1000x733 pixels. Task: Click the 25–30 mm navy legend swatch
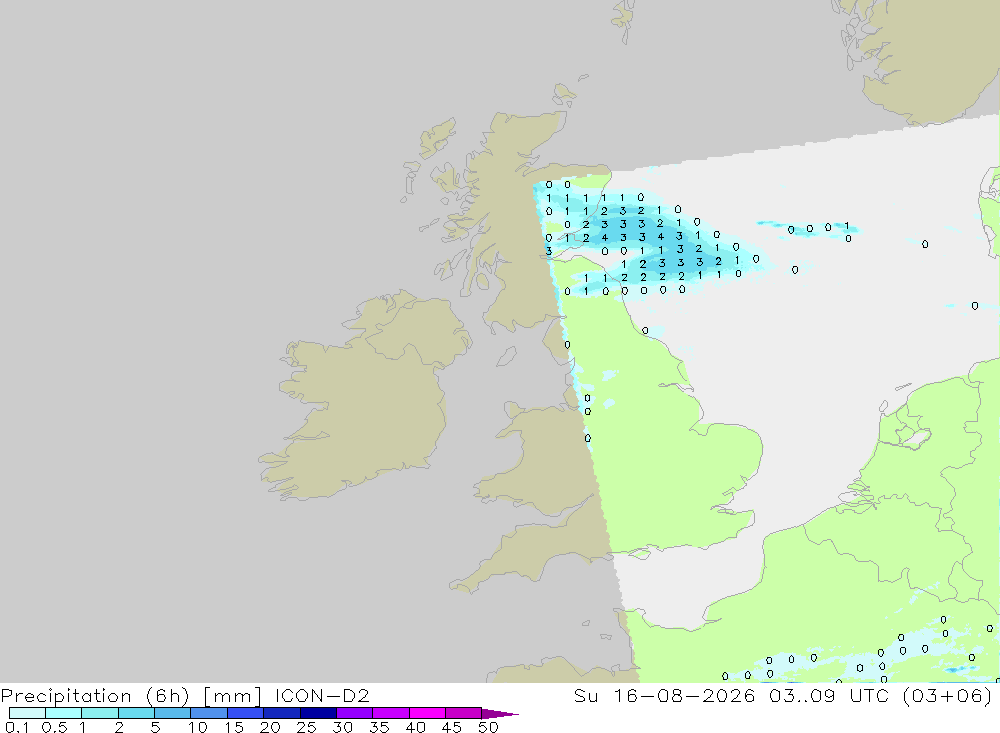[x=318, y=713]
